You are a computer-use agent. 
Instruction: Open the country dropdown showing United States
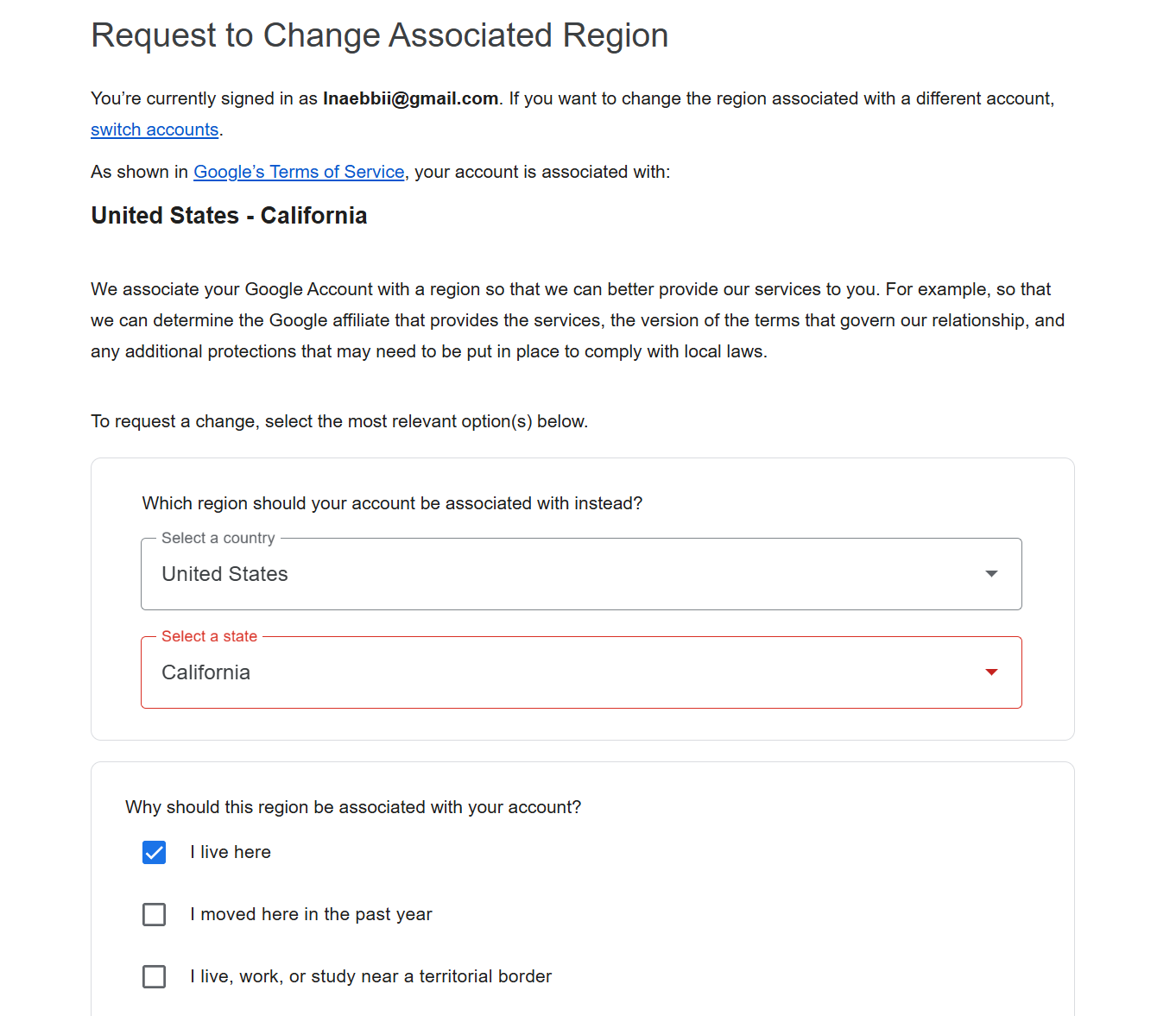(570, 574)
